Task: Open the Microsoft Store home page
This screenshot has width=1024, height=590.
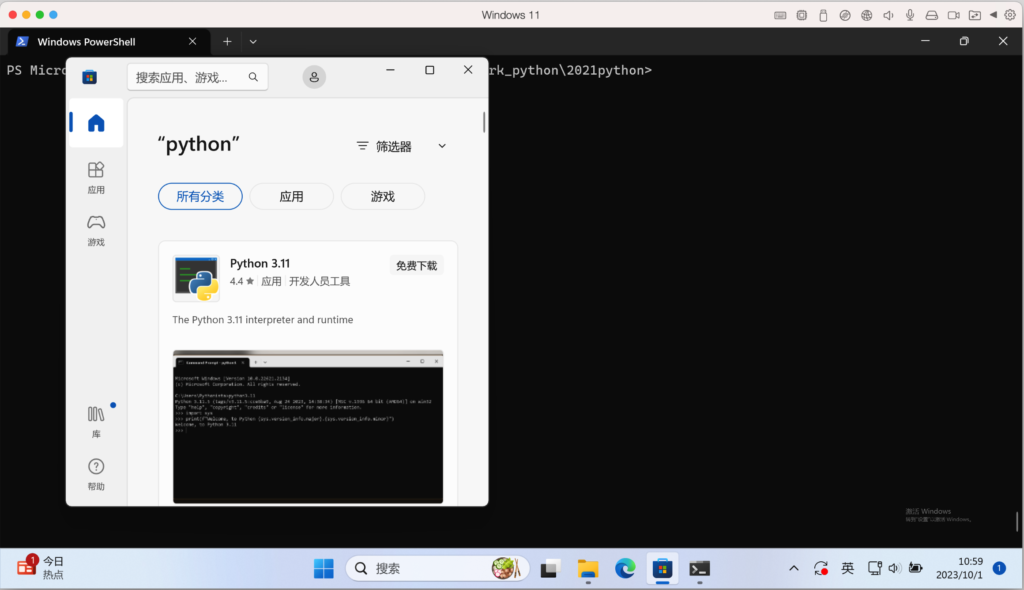Action: click(96, 123)
